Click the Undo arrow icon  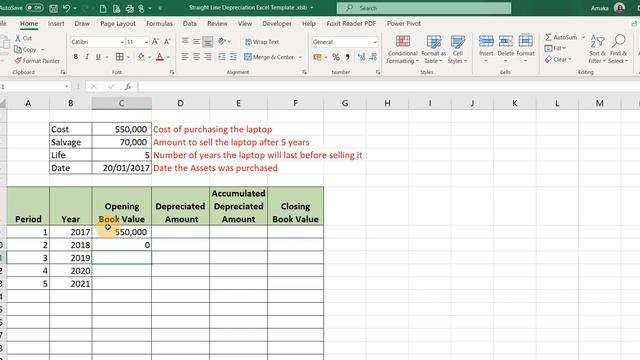[67, 8]
